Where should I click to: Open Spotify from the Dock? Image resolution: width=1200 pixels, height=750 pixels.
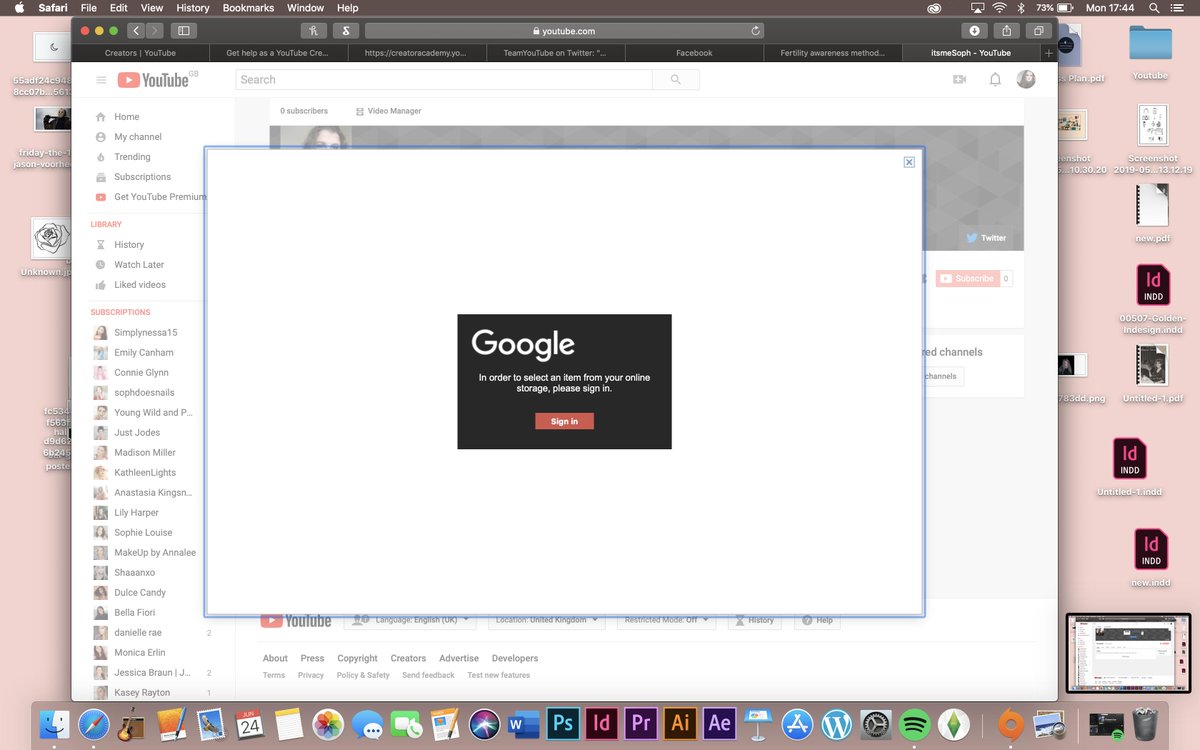(915, 723)
